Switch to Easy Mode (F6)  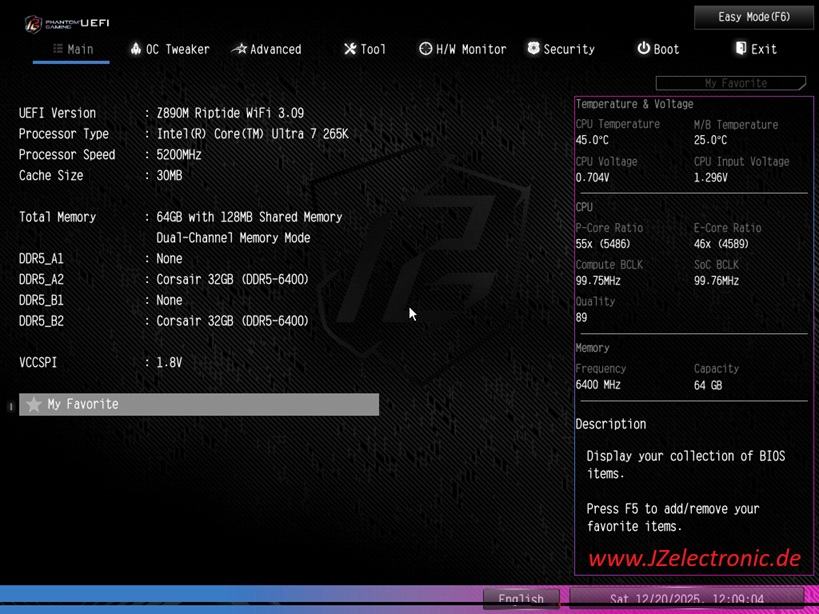(754, 17)
